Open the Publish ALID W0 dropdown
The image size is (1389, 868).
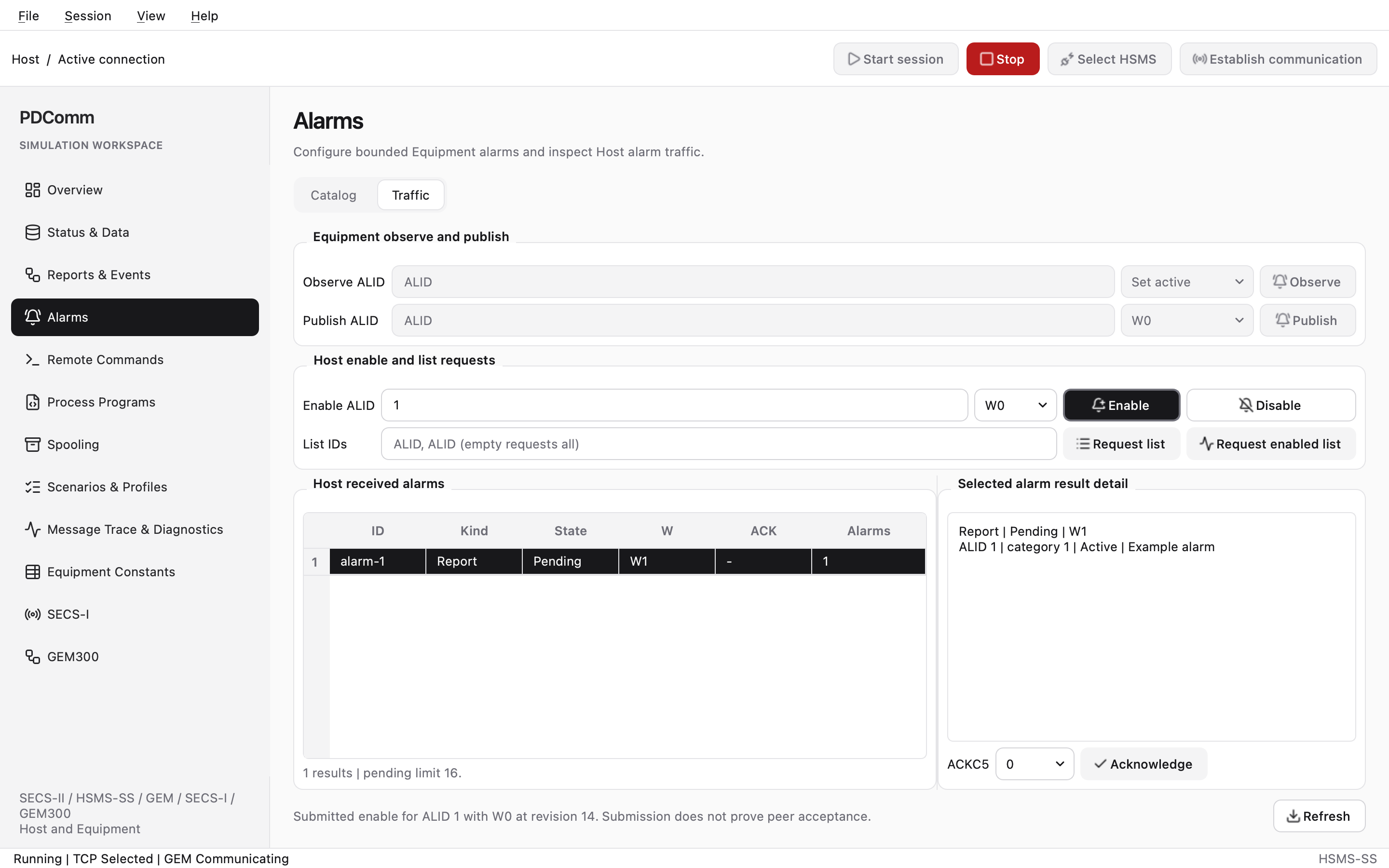pyautogui.click(x=1187, y=320)
